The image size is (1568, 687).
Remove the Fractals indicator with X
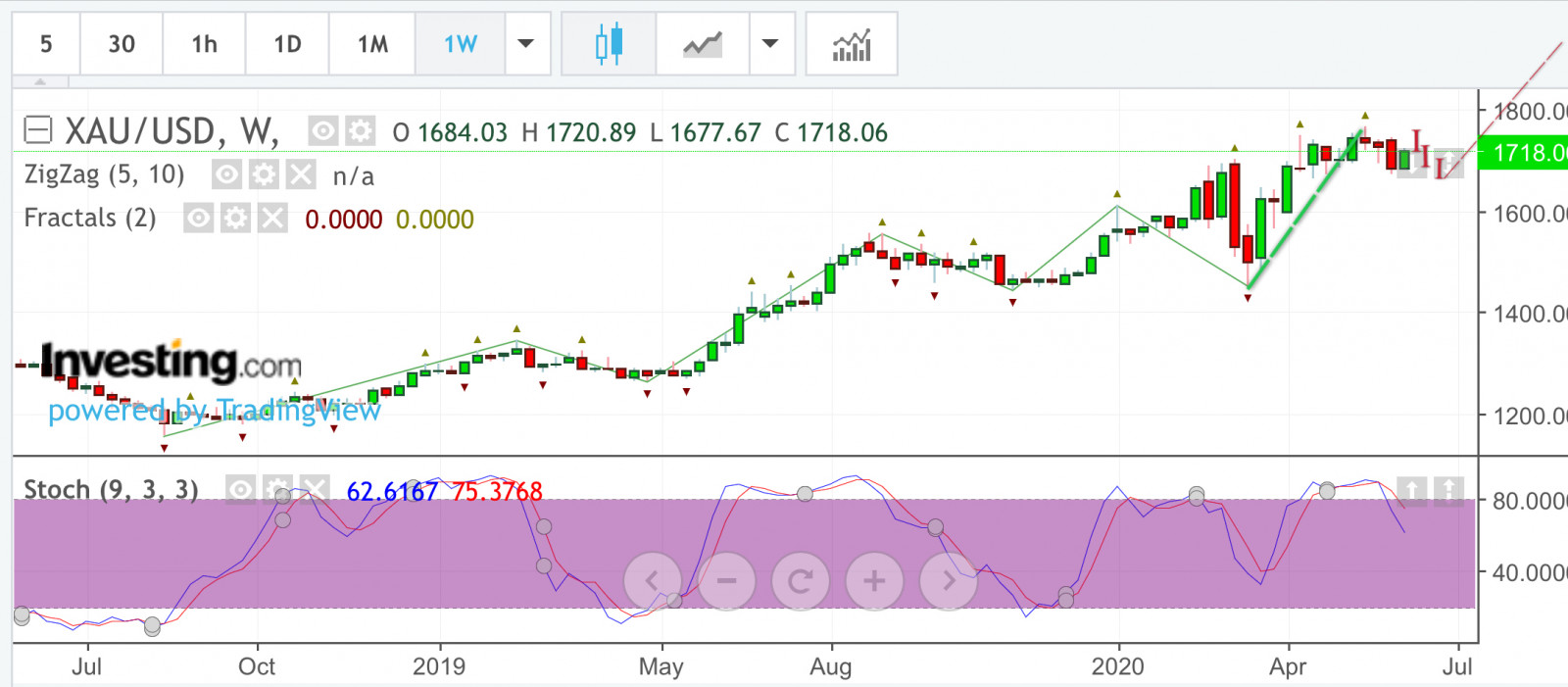[272, 218]
